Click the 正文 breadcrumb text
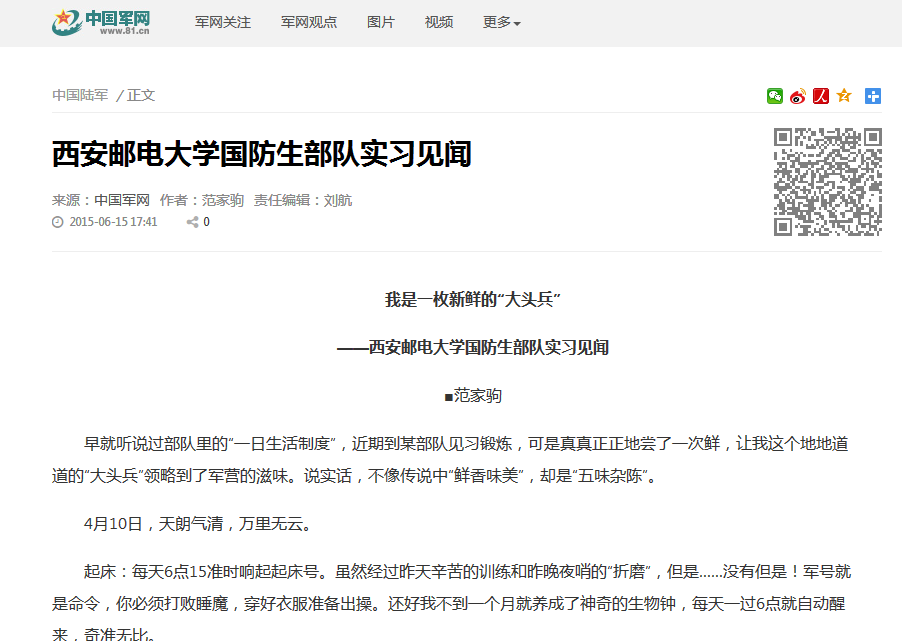 click(x=141, y=95)
